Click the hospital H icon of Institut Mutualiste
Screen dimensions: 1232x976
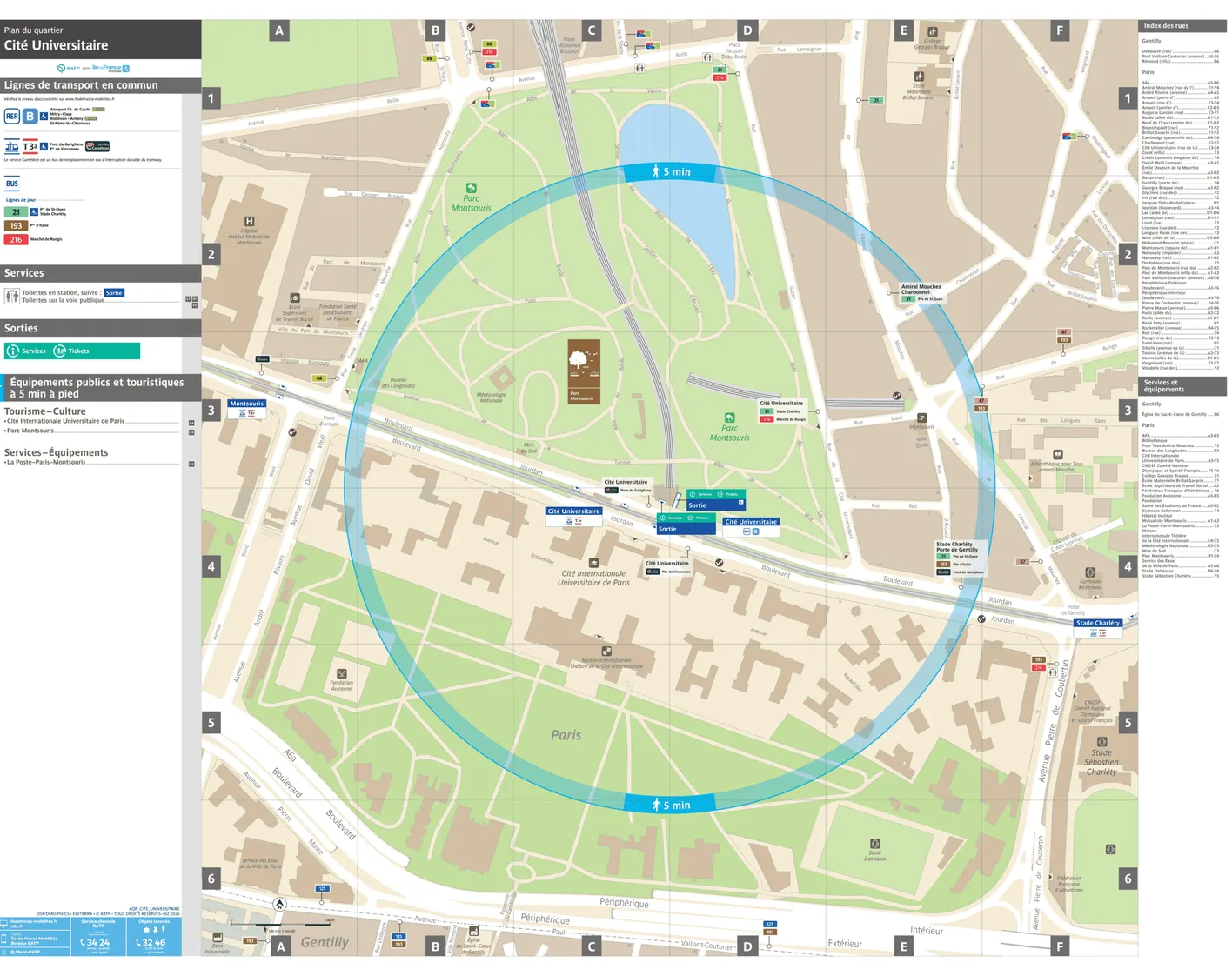click(250, 221)
